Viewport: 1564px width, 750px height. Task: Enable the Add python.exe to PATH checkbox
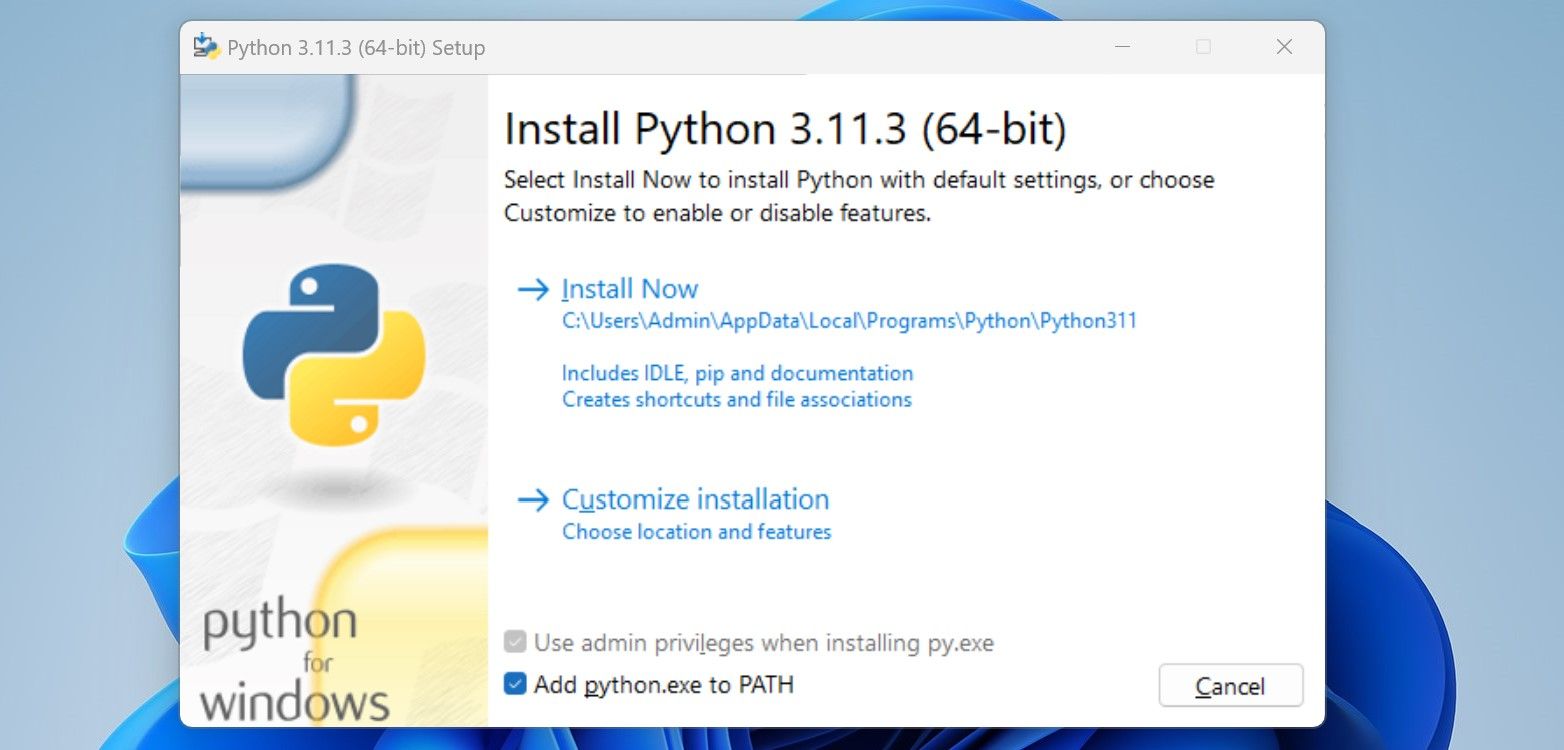tap(517, 685)
